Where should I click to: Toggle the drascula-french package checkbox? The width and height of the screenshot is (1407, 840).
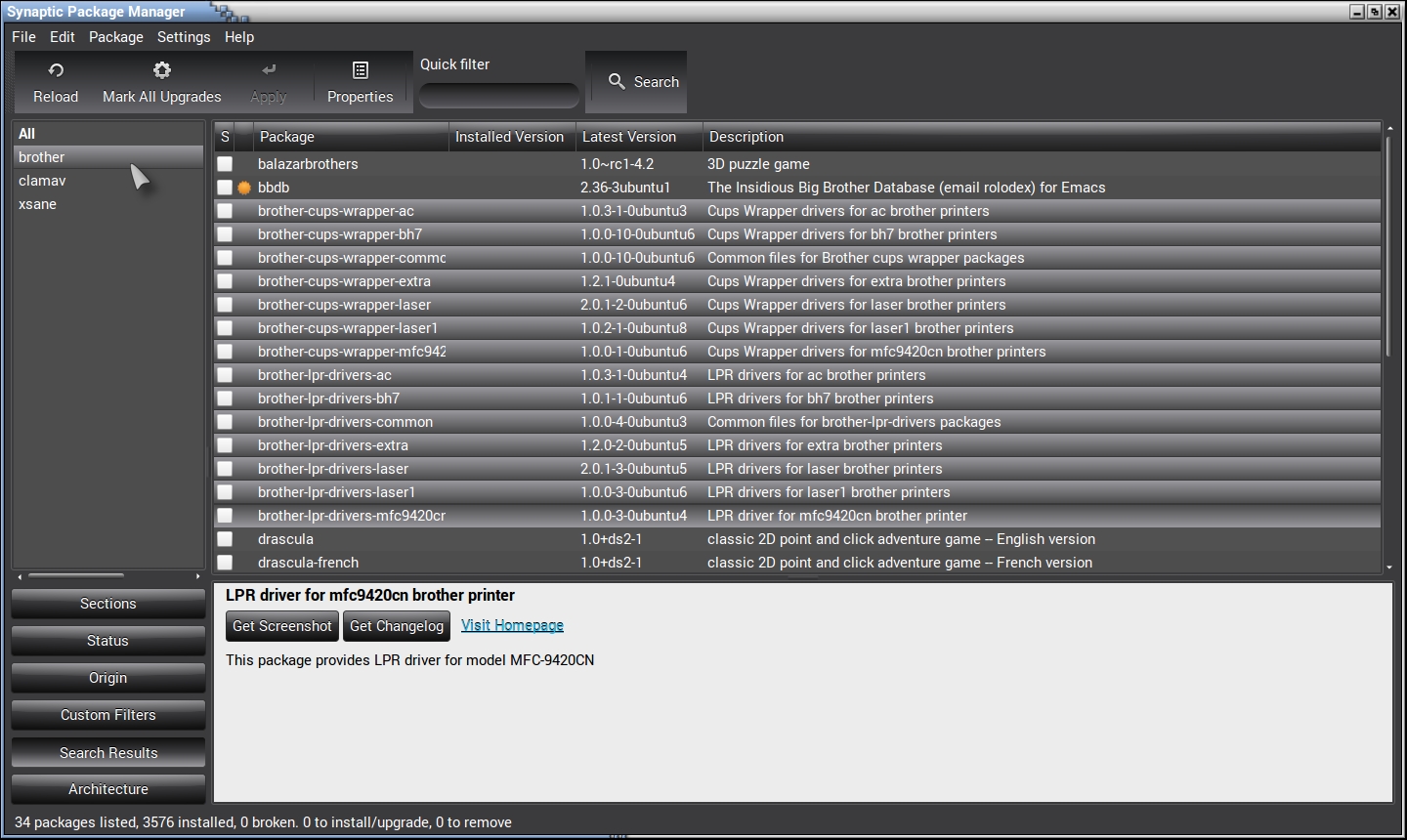click(x=225, y=563)
